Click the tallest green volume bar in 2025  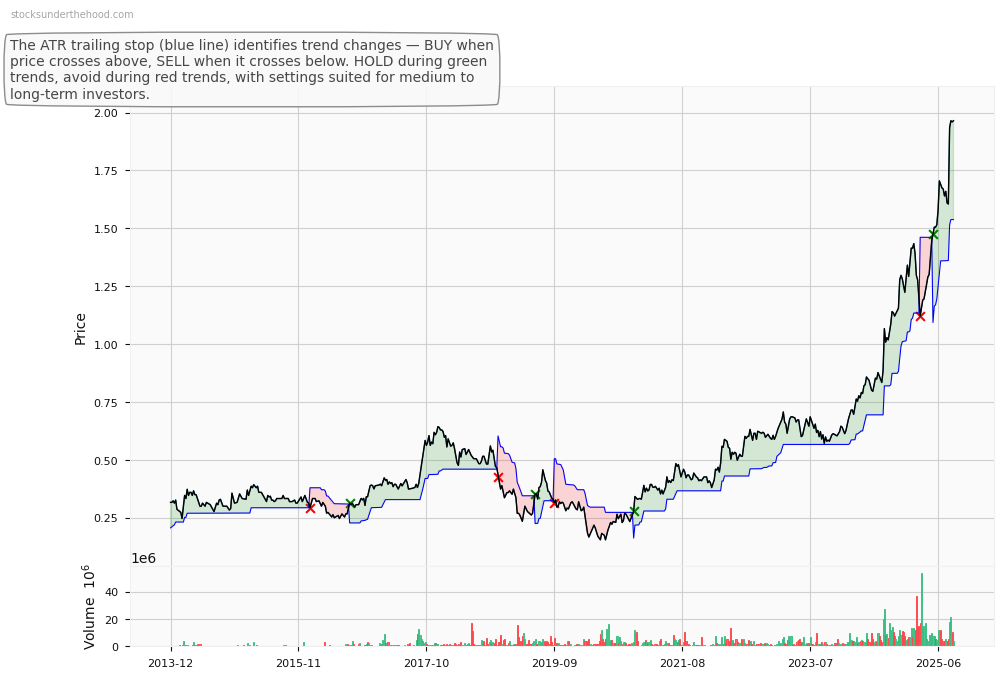point(922,609)
